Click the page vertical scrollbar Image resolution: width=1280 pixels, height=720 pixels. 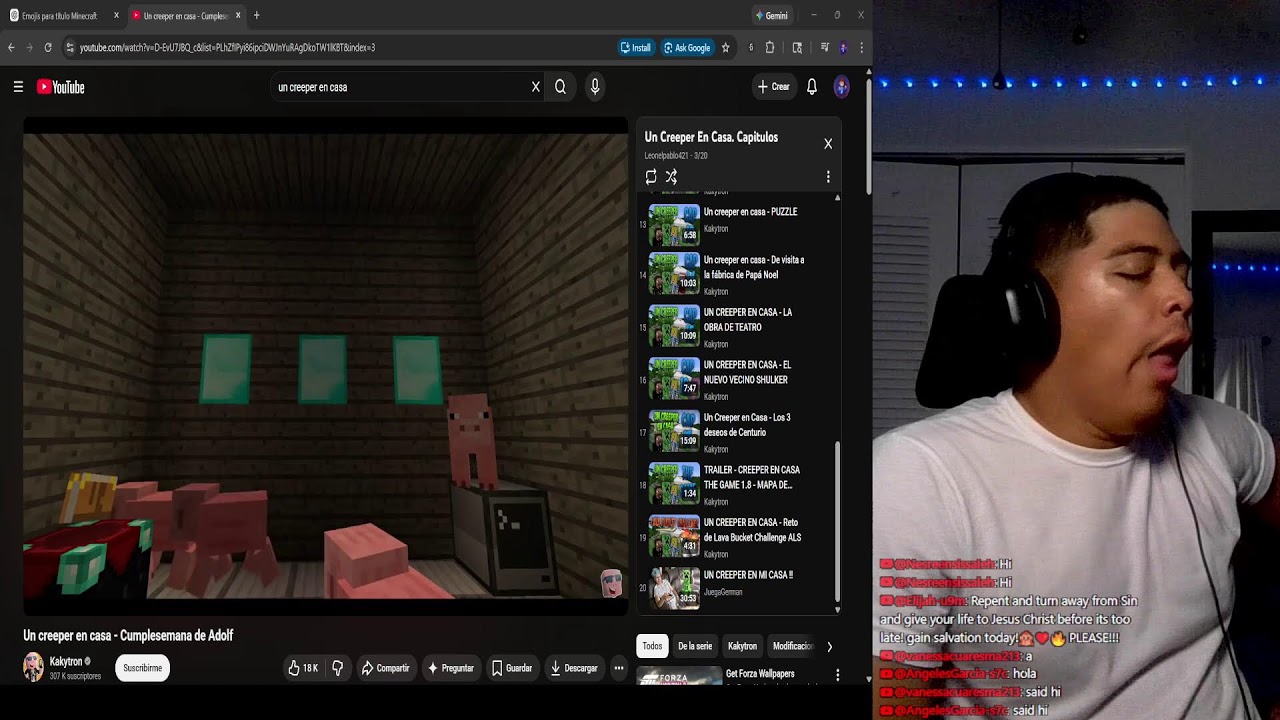pyautogui.click(x=868, y=136)
